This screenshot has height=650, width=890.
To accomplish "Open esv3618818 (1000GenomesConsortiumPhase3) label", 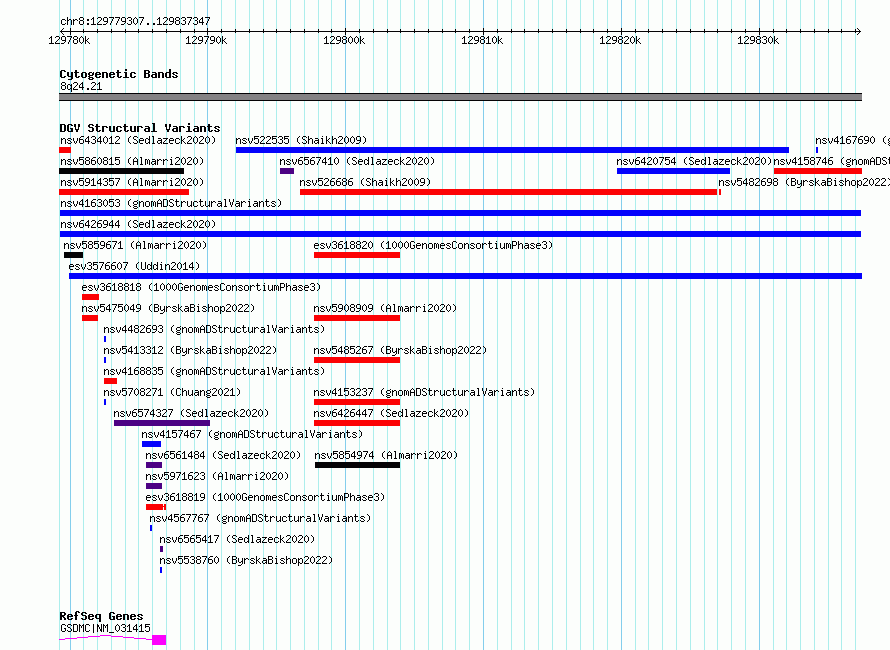I will pyautogui.click(x=201, y=287).
